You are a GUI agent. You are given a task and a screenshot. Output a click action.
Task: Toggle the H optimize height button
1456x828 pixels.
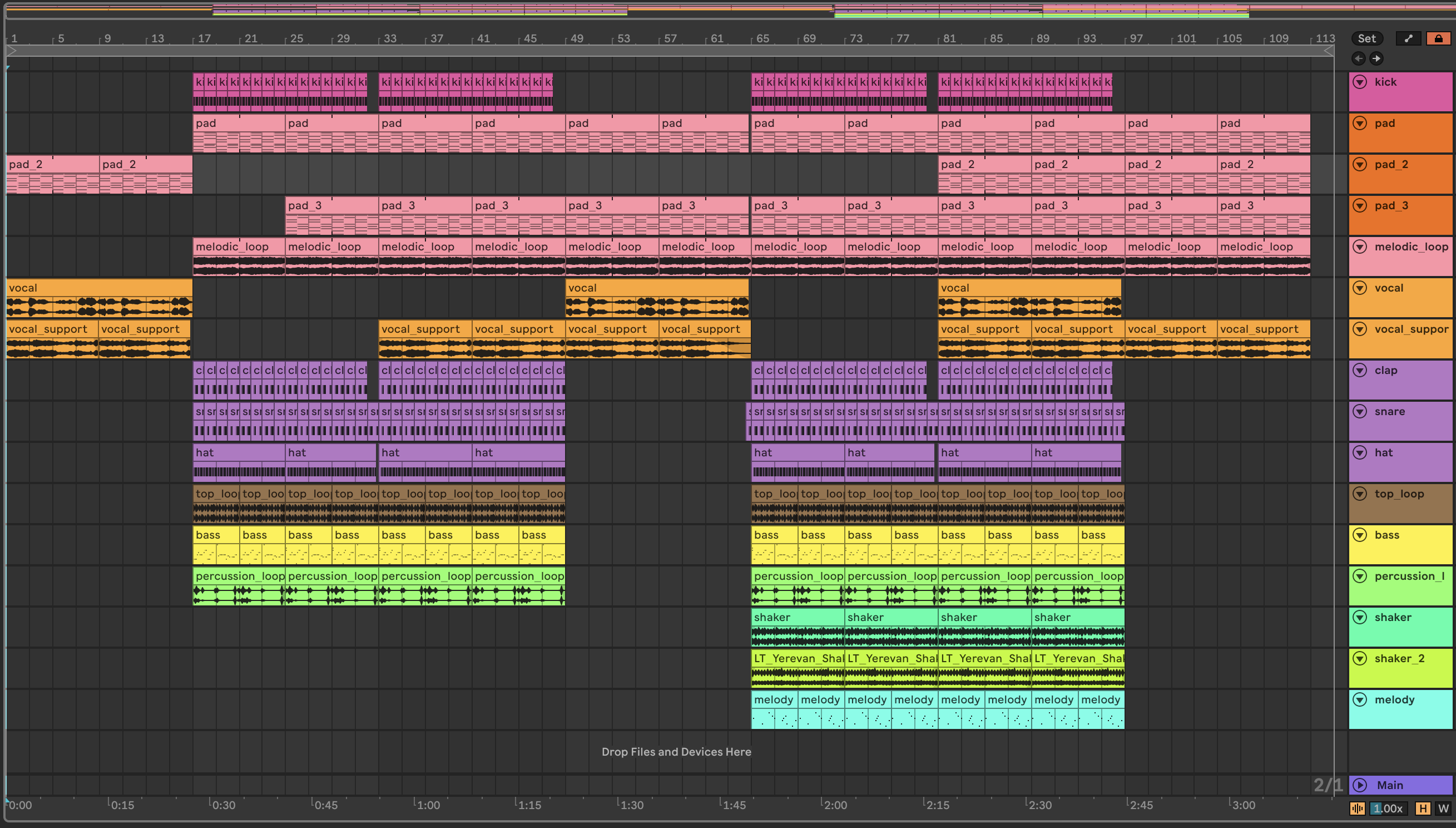click(1423, 808)
